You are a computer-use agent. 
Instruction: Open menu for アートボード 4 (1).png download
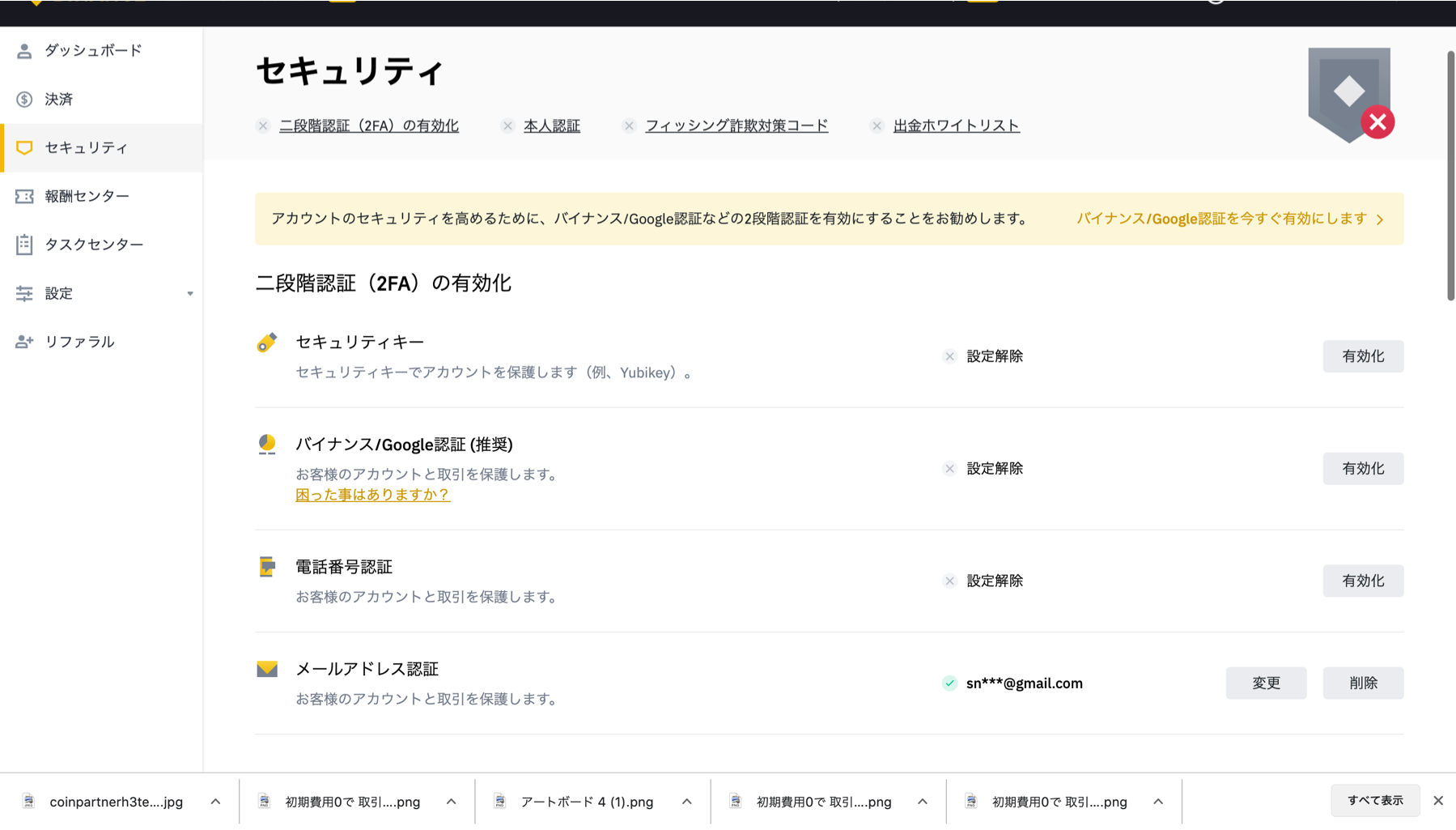click(686, 802)
